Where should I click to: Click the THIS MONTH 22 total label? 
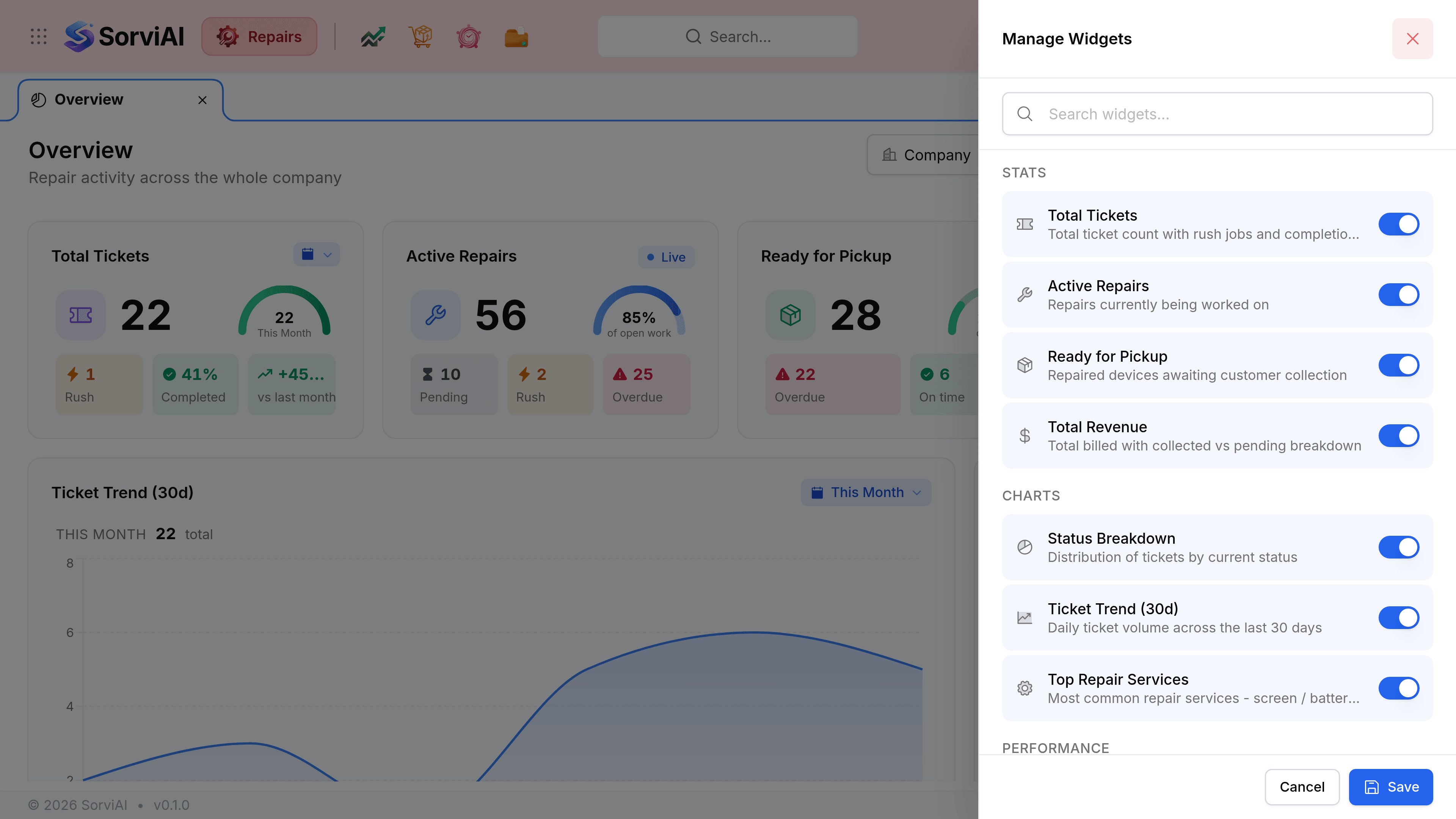point(134,534)
